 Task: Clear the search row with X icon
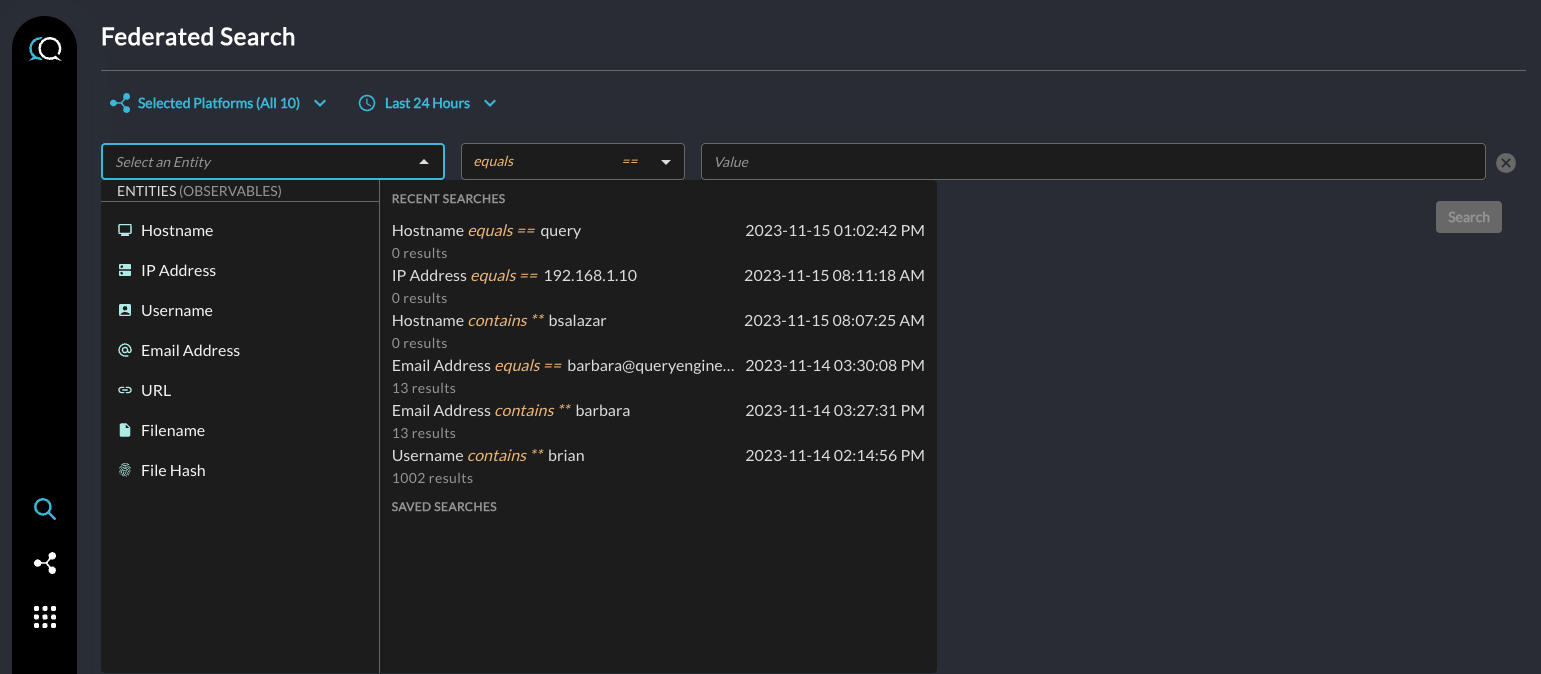[1506, 163]
